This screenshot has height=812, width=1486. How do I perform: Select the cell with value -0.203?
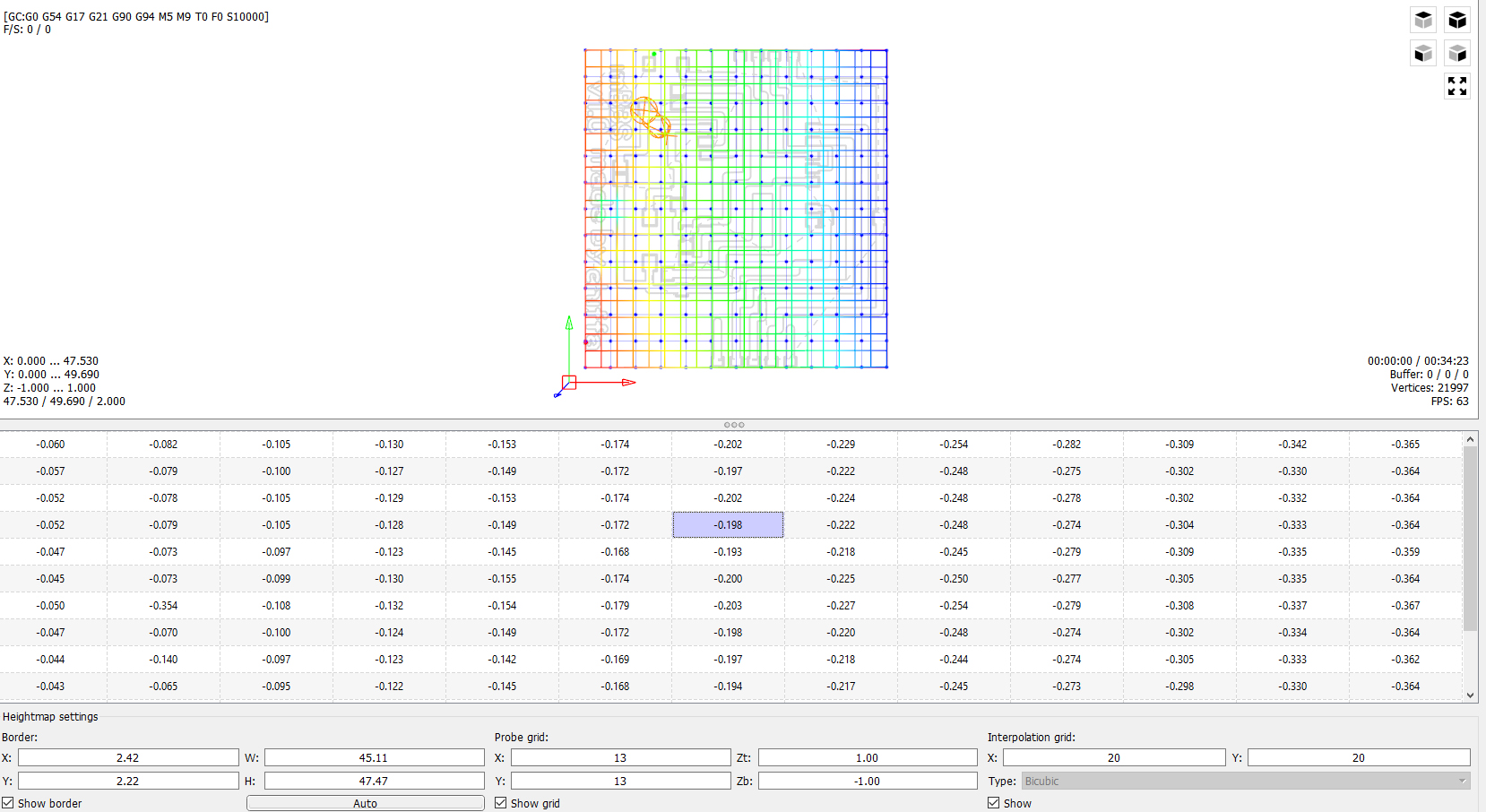[728, 606]
